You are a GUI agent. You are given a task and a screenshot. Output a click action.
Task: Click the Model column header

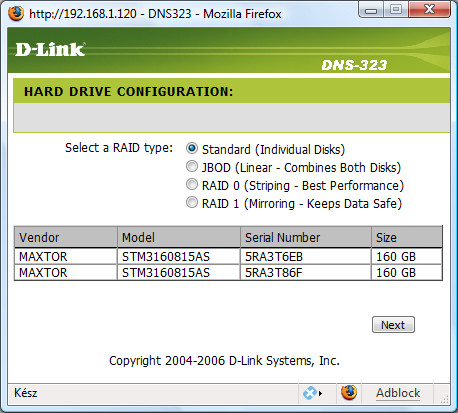coord(179,237)
